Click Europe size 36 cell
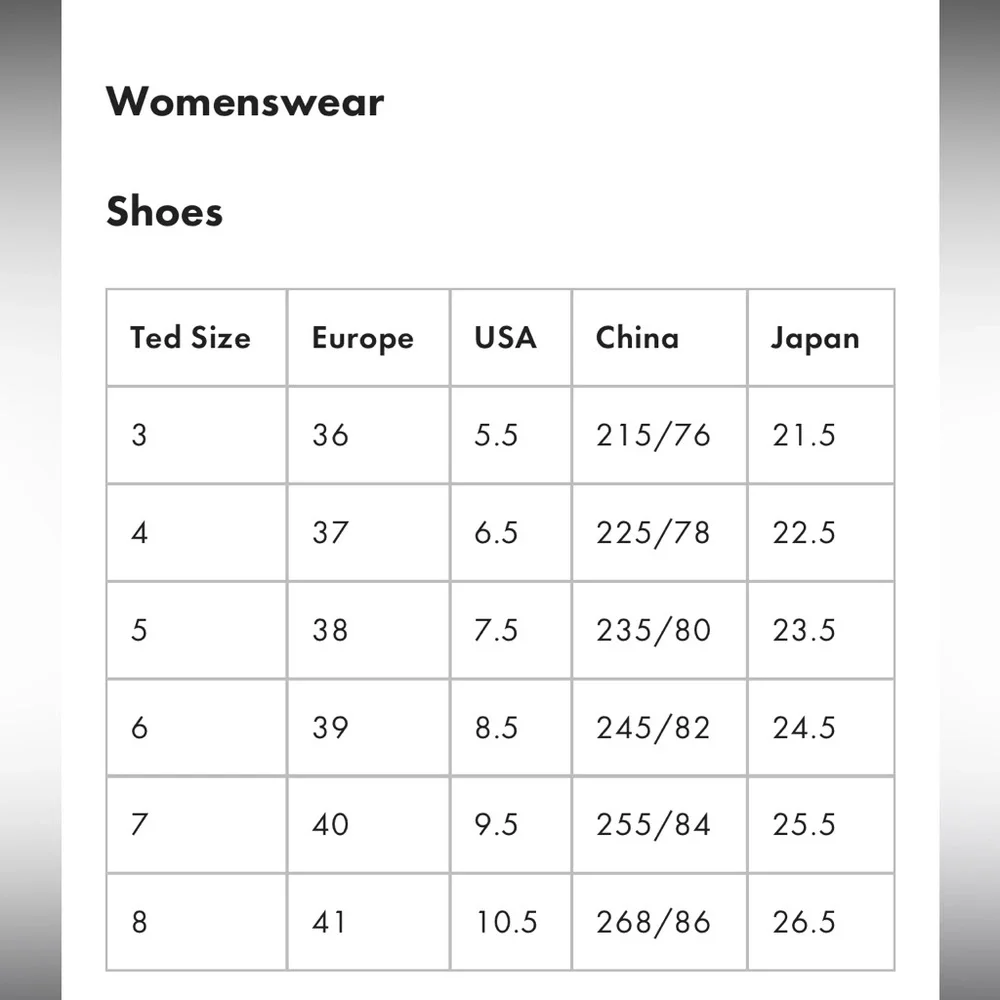This screenshot has width=1000, height=1000. point(369,435)
